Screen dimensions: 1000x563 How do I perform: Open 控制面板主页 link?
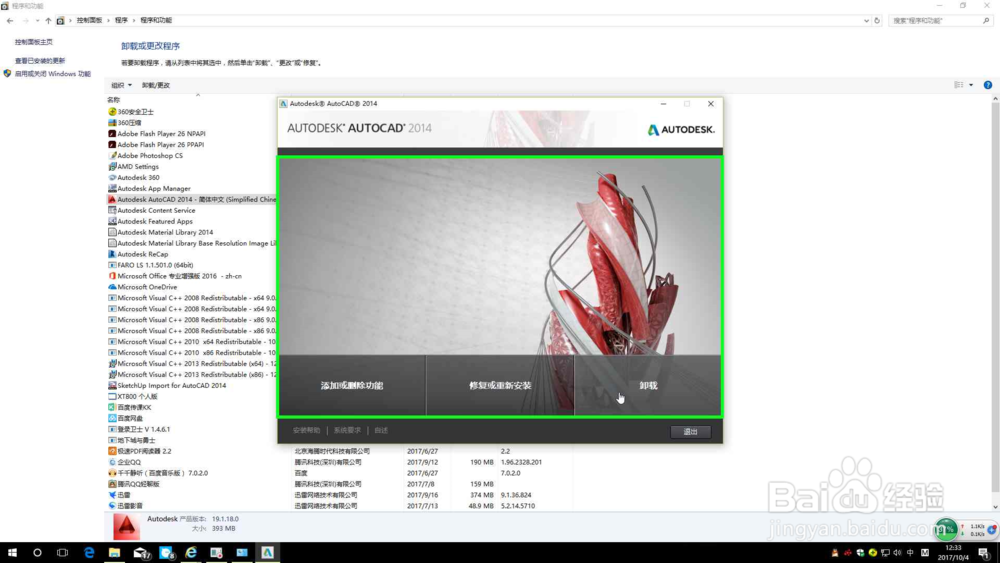pyautogui.click(x=34, y=42)
